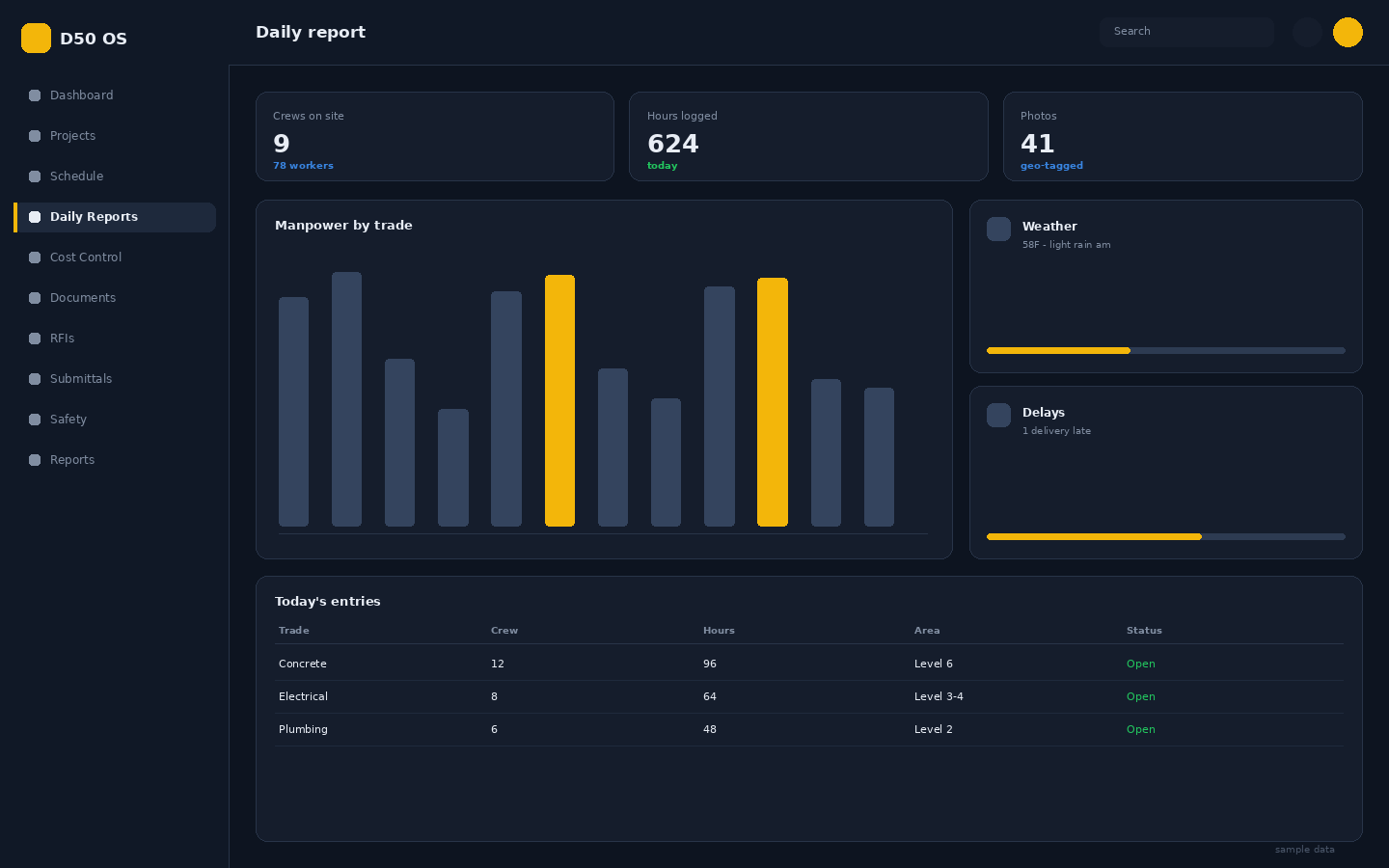Click the 48 hours value
The image size is (1389, 868).
710,730
